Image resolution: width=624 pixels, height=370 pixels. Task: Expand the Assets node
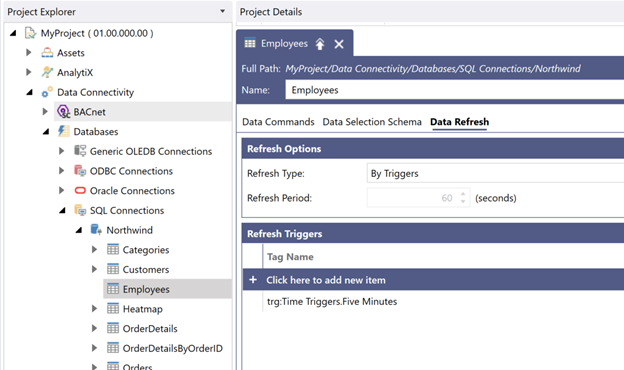(29, 53)
